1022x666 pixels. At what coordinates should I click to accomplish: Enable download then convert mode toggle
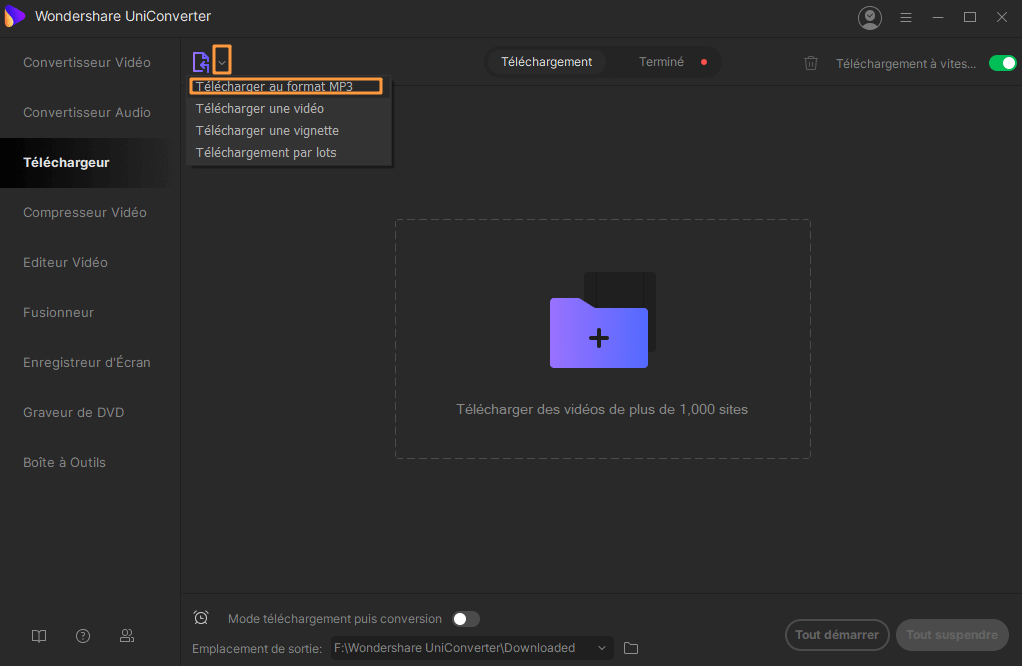tap(466, 619)
